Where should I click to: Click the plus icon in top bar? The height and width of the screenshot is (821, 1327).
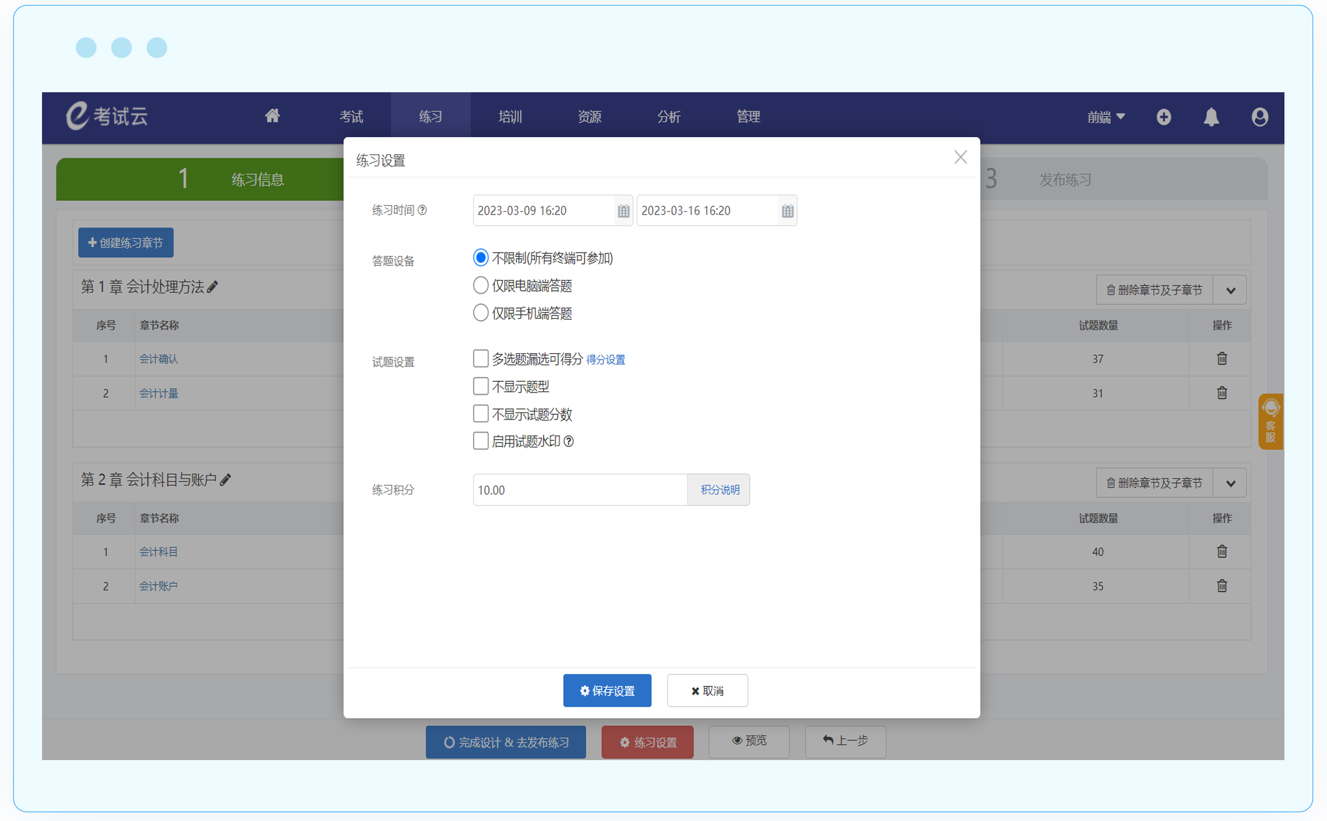1164,117
